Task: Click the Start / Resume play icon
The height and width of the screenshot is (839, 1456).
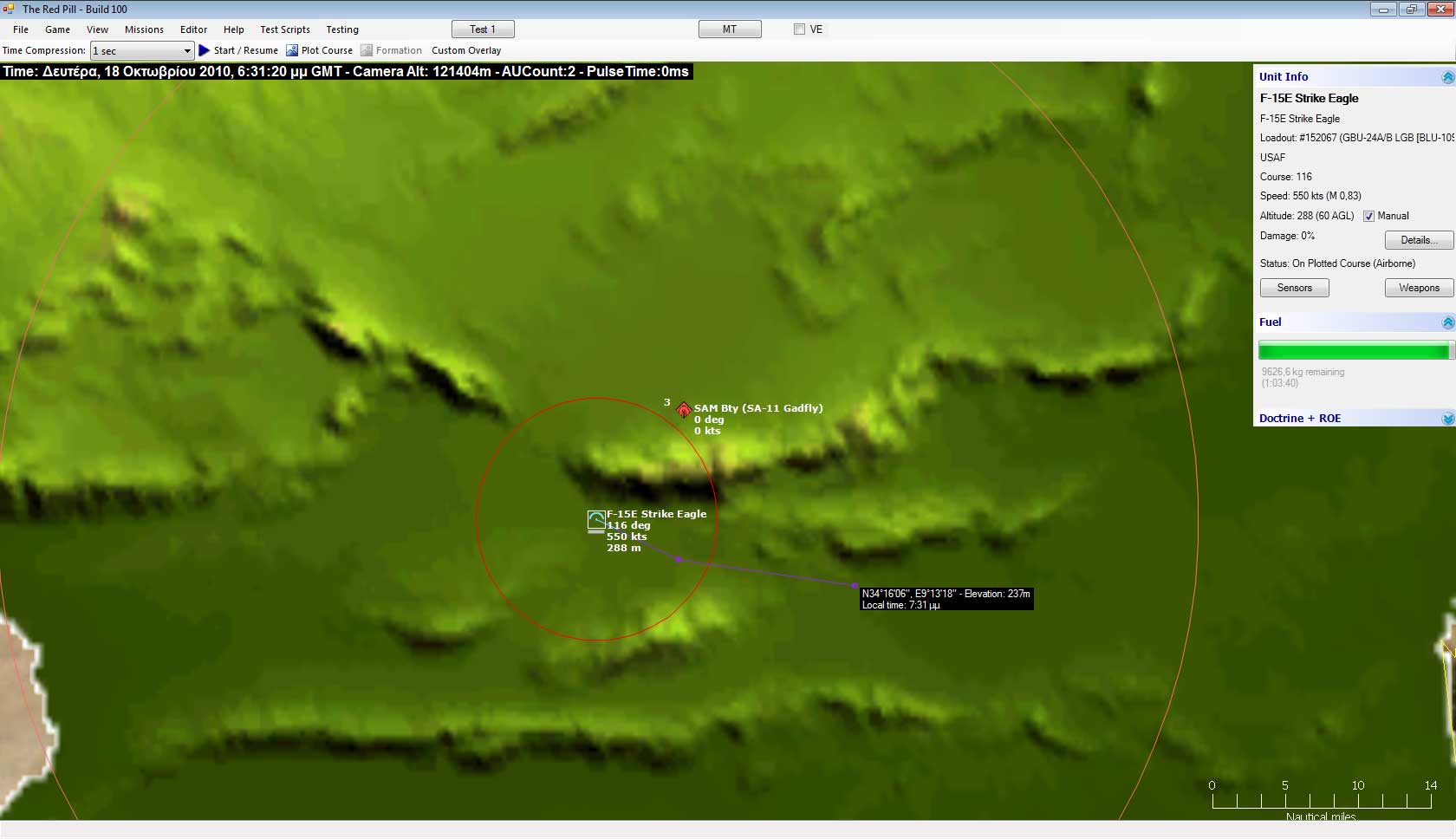Action: (x=205, y=50)
